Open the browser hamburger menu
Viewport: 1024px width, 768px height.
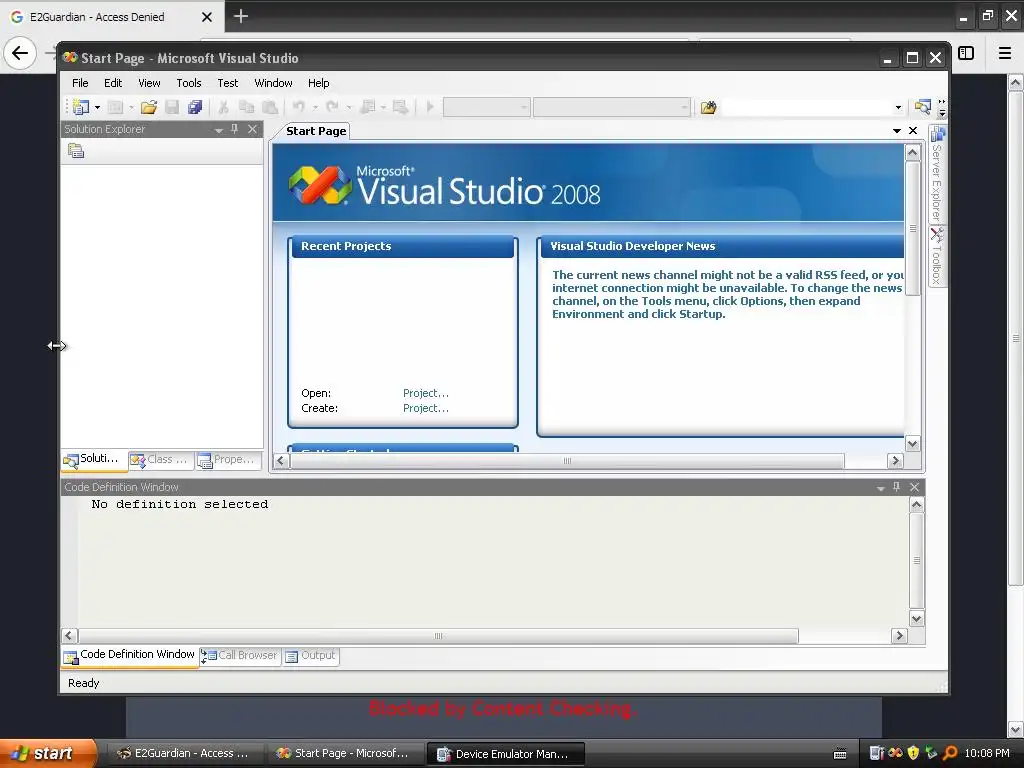click(1004, 53)
